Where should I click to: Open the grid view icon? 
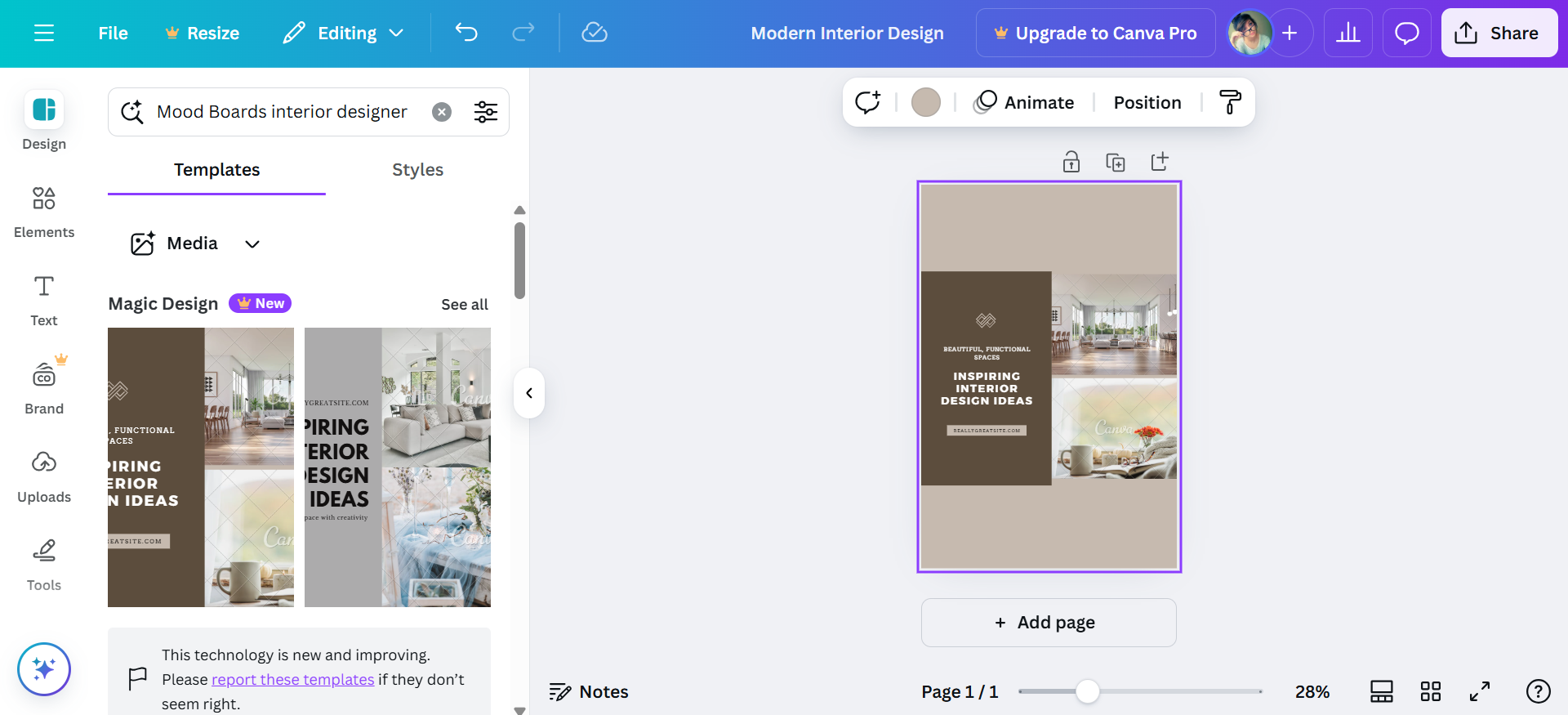pos(1431,692)
